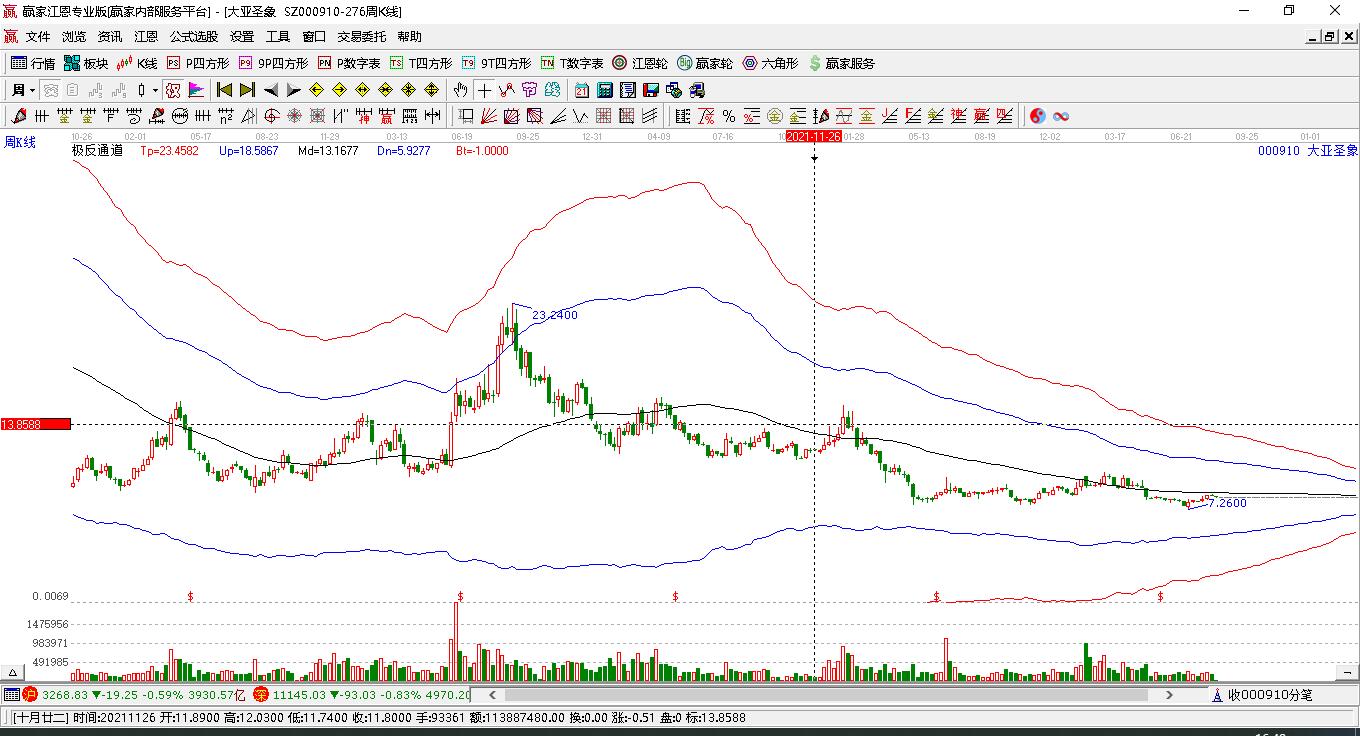This screenshot has height=736, width=1360.
Task: Open the 浏览 menu
Action: 74,37
